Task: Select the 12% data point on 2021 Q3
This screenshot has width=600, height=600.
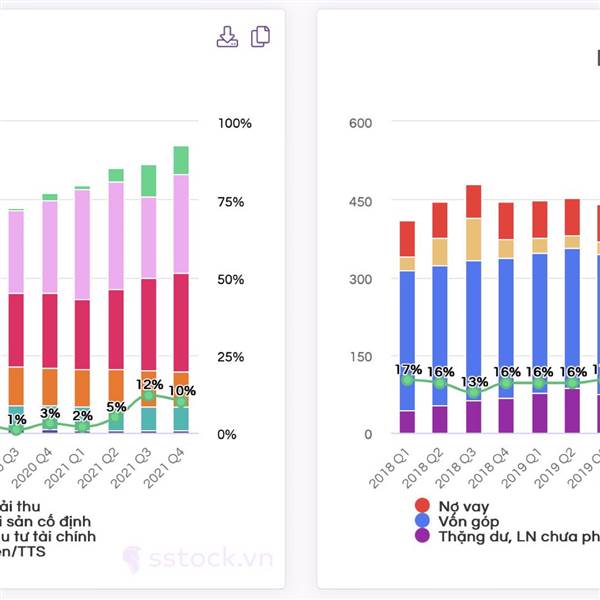Action: [148, 396]
